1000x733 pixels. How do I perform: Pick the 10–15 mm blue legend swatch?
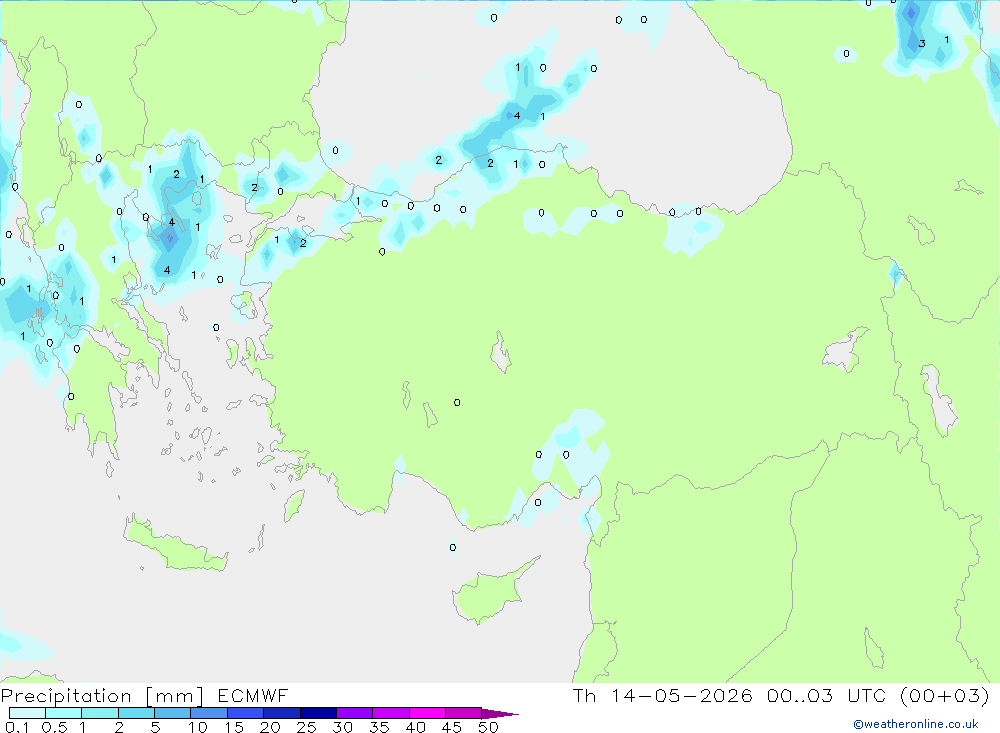(209, 713)
